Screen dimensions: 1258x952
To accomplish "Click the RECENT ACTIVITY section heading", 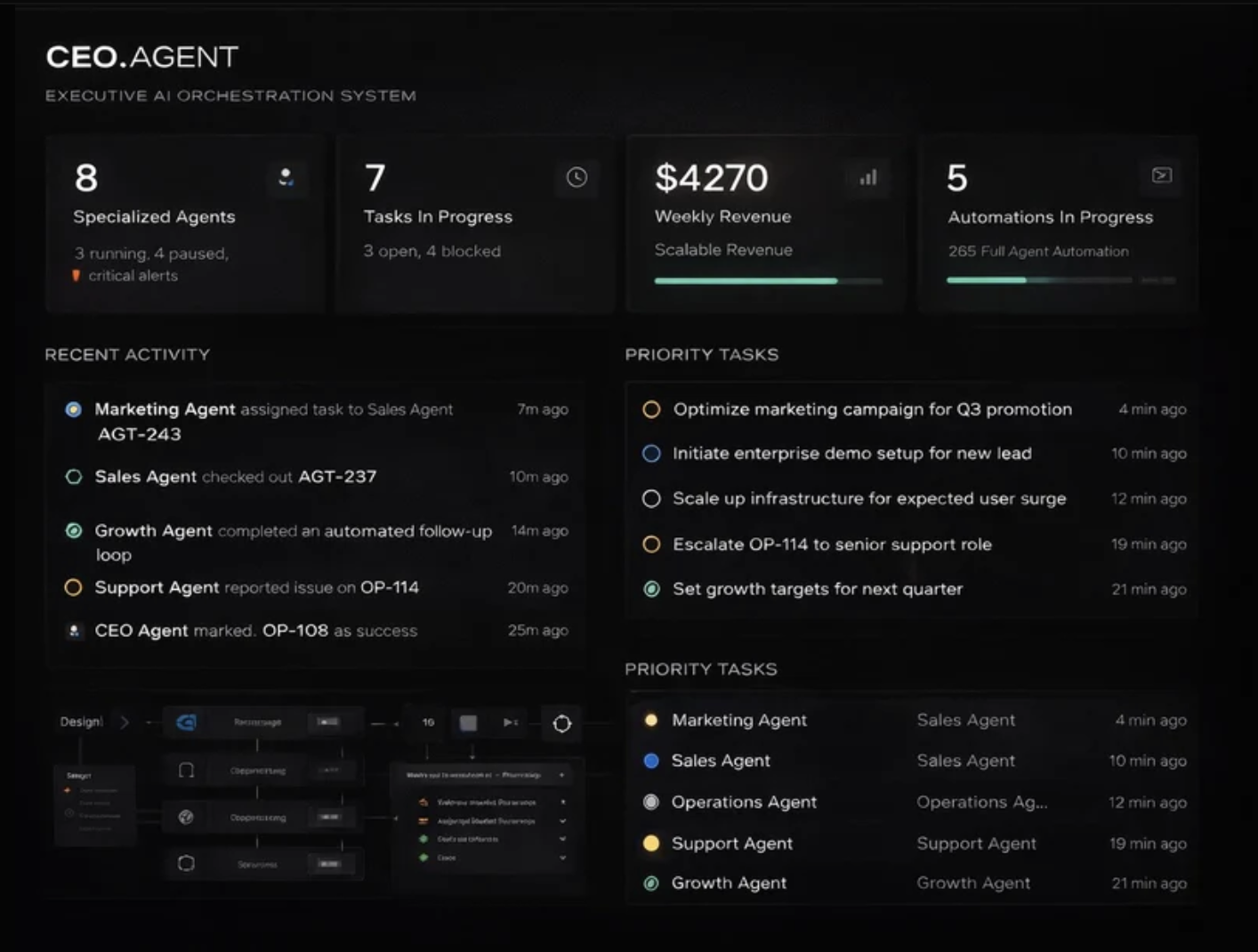I will (127, 354).
